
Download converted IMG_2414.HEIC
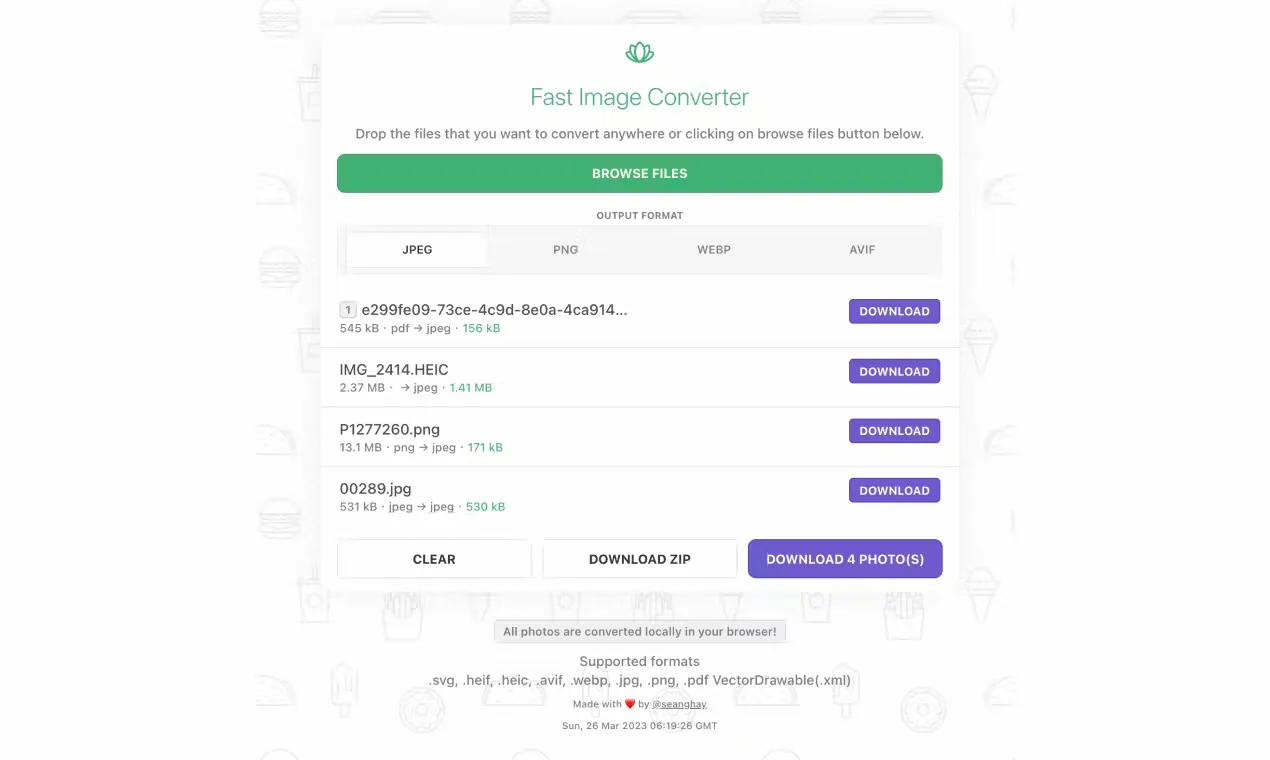click(x=894, y=371)
